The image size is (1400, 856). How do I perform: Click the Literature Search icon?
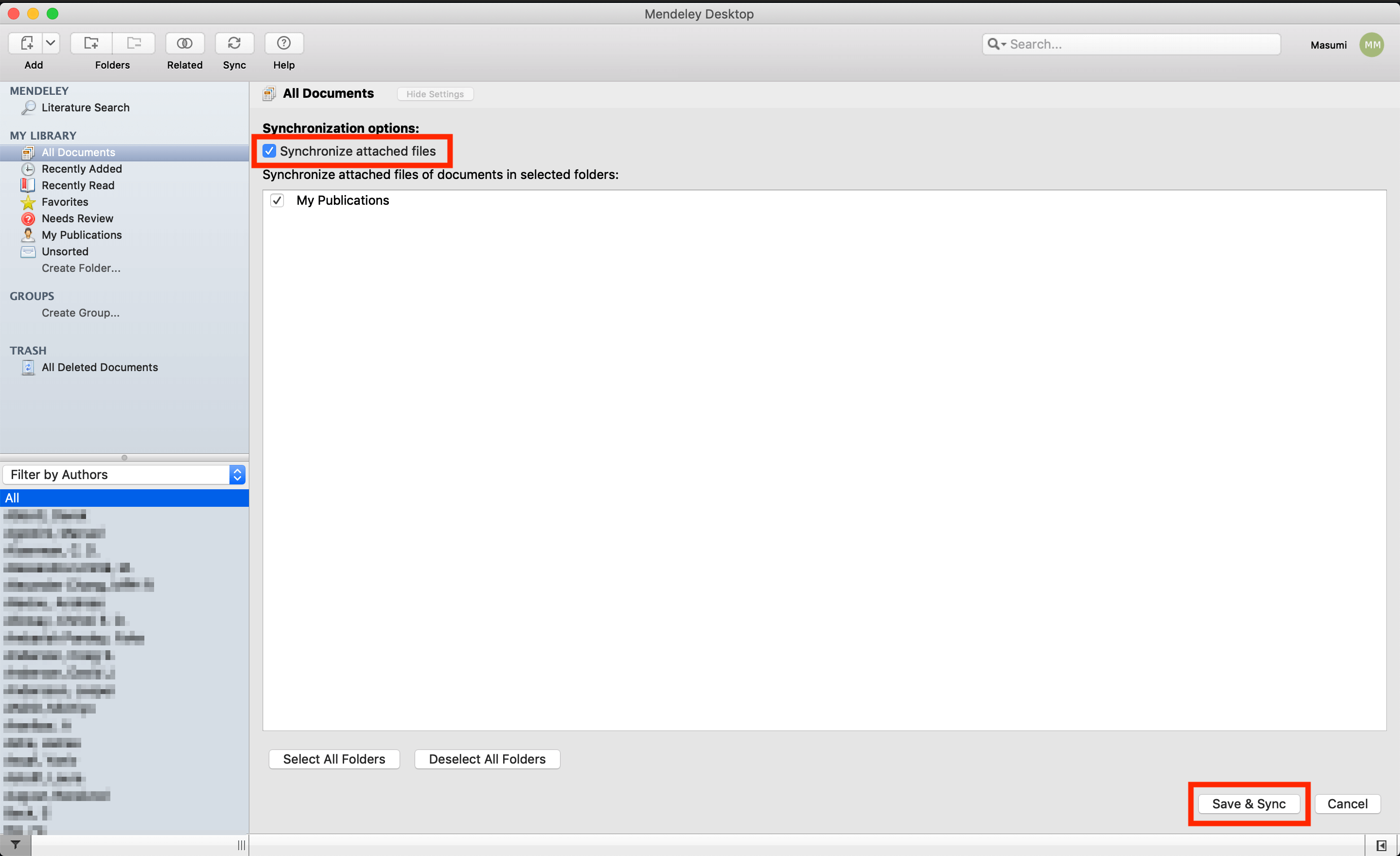click(x=27, y=107)
